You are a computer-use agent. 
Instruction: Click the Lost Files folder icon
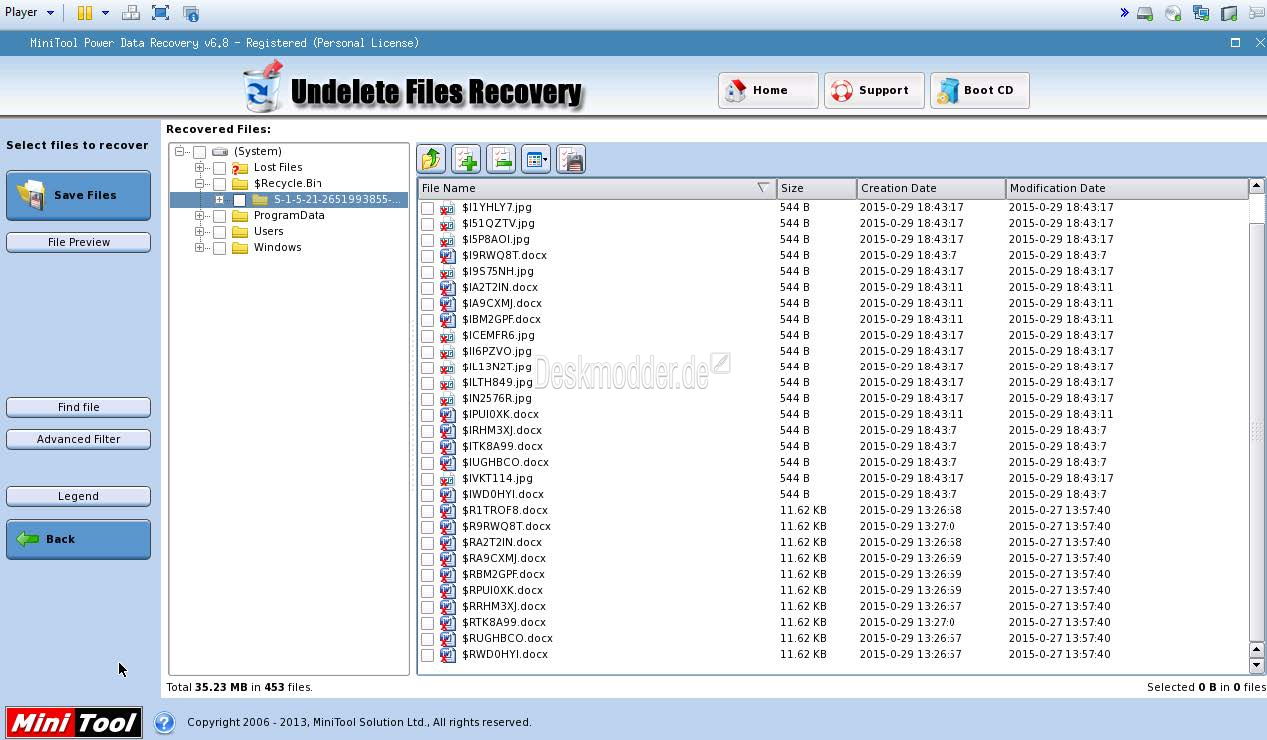click(x=240, y=168)
